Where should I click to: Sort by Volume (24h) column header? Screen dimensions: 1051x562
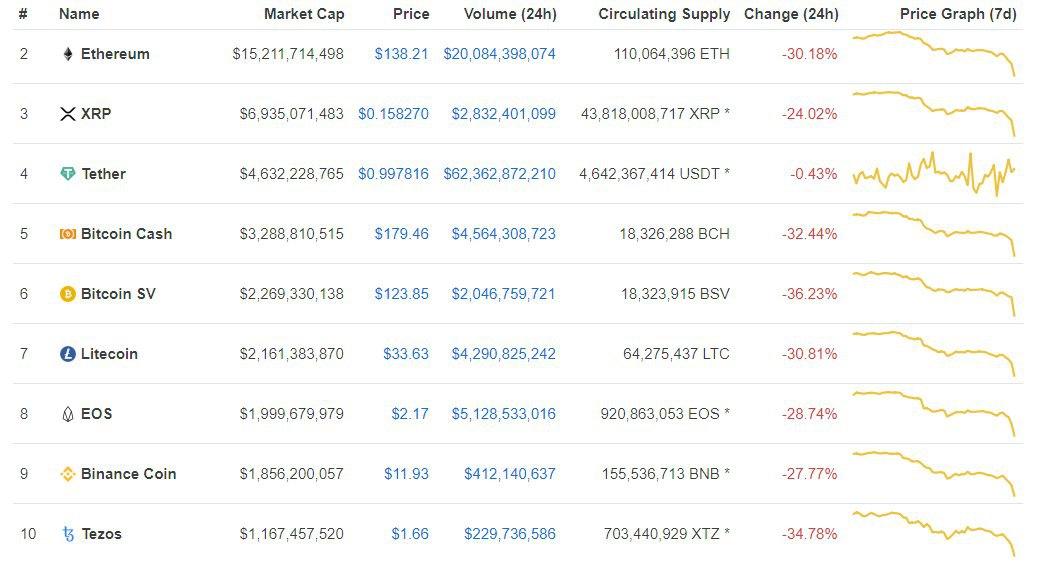510,14
